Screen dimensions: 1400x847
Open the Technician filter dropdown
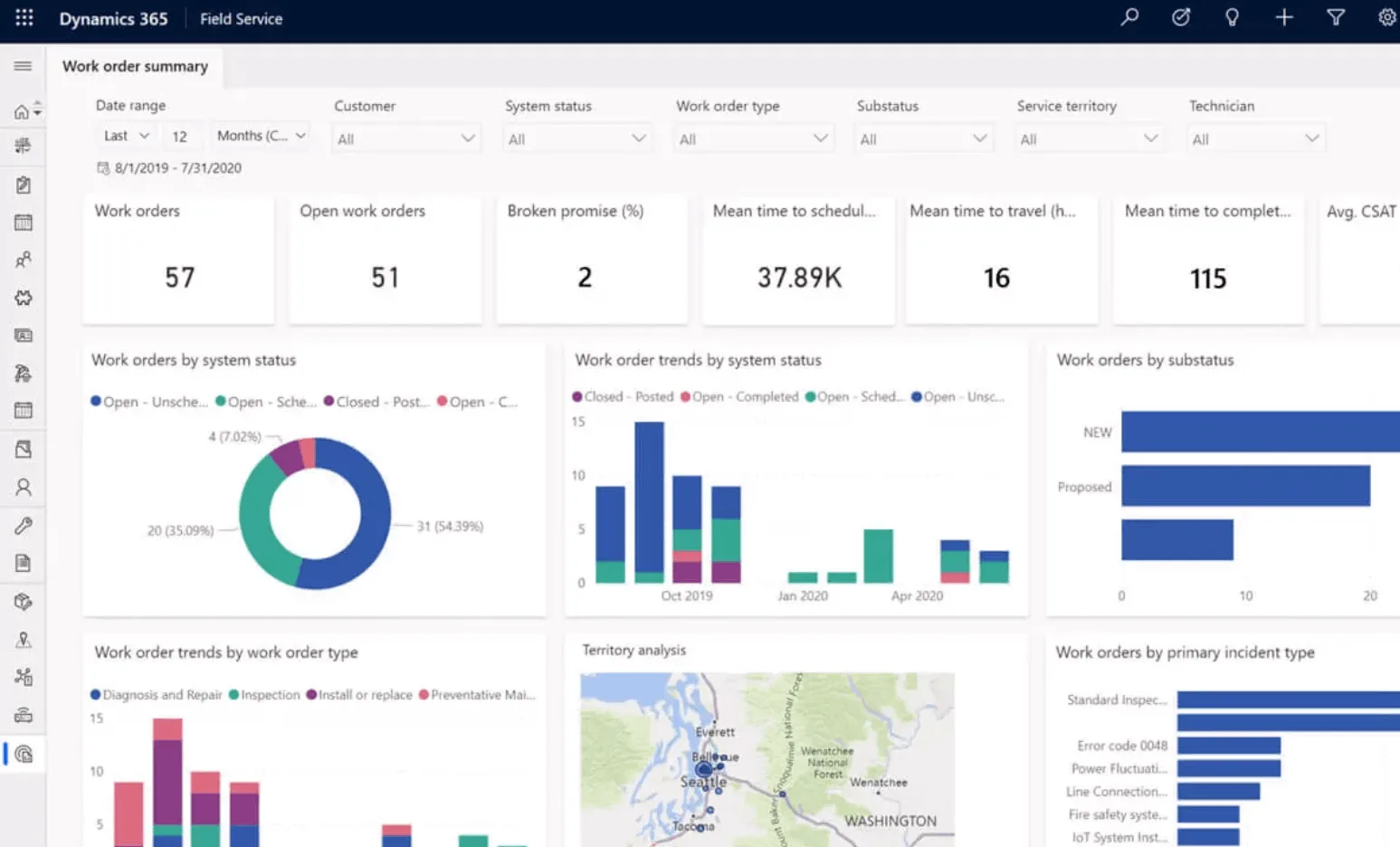[1255, 138]
